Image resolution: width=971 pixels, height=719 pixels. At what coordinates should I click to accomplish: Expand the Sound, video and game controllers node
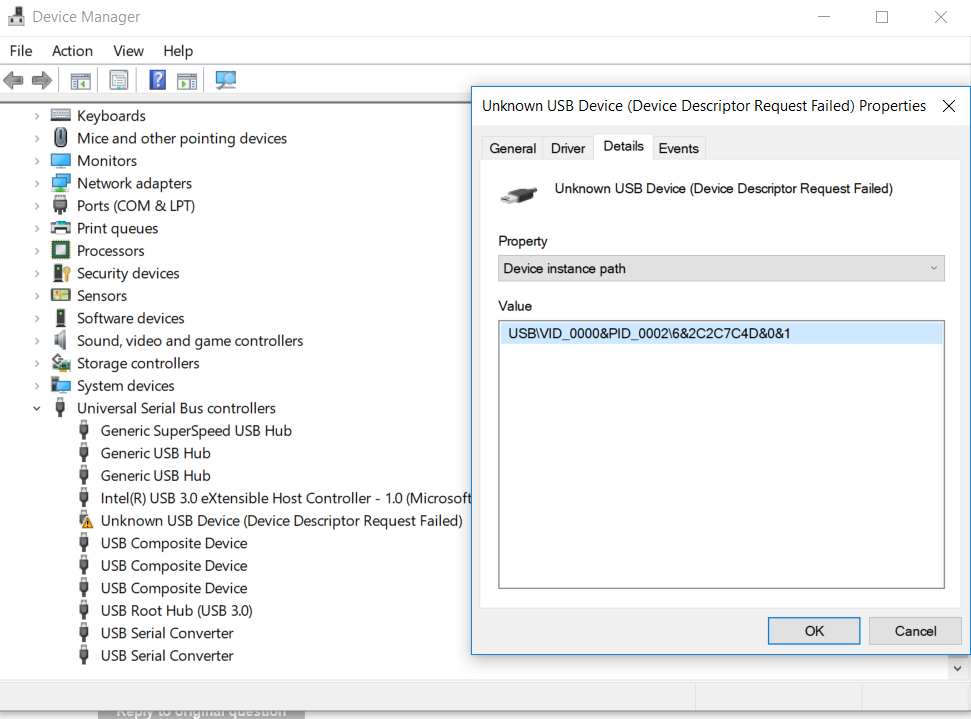tap(37, 341)
